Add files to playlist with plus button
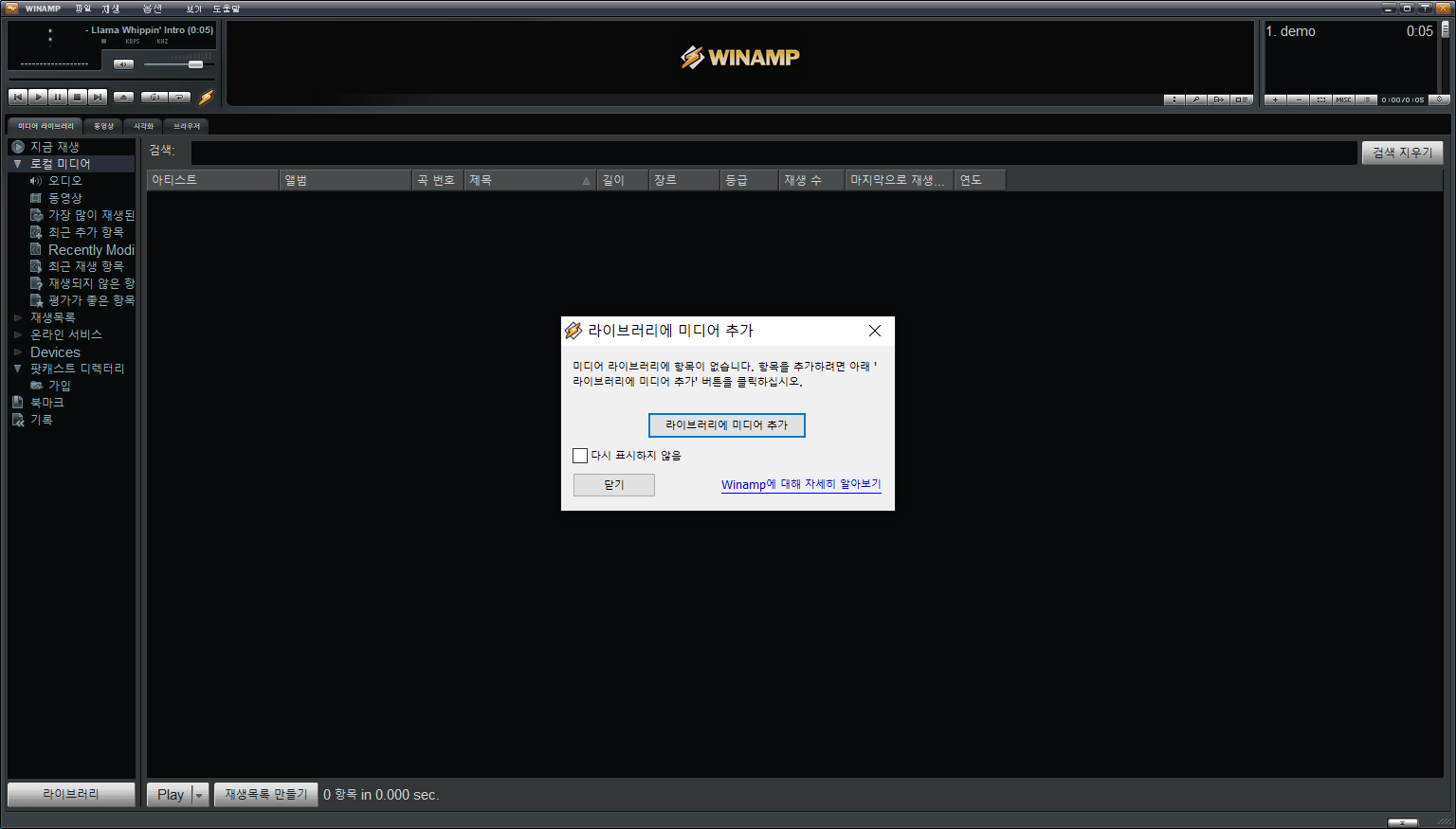1456x829 pixels. point(1275,99)
